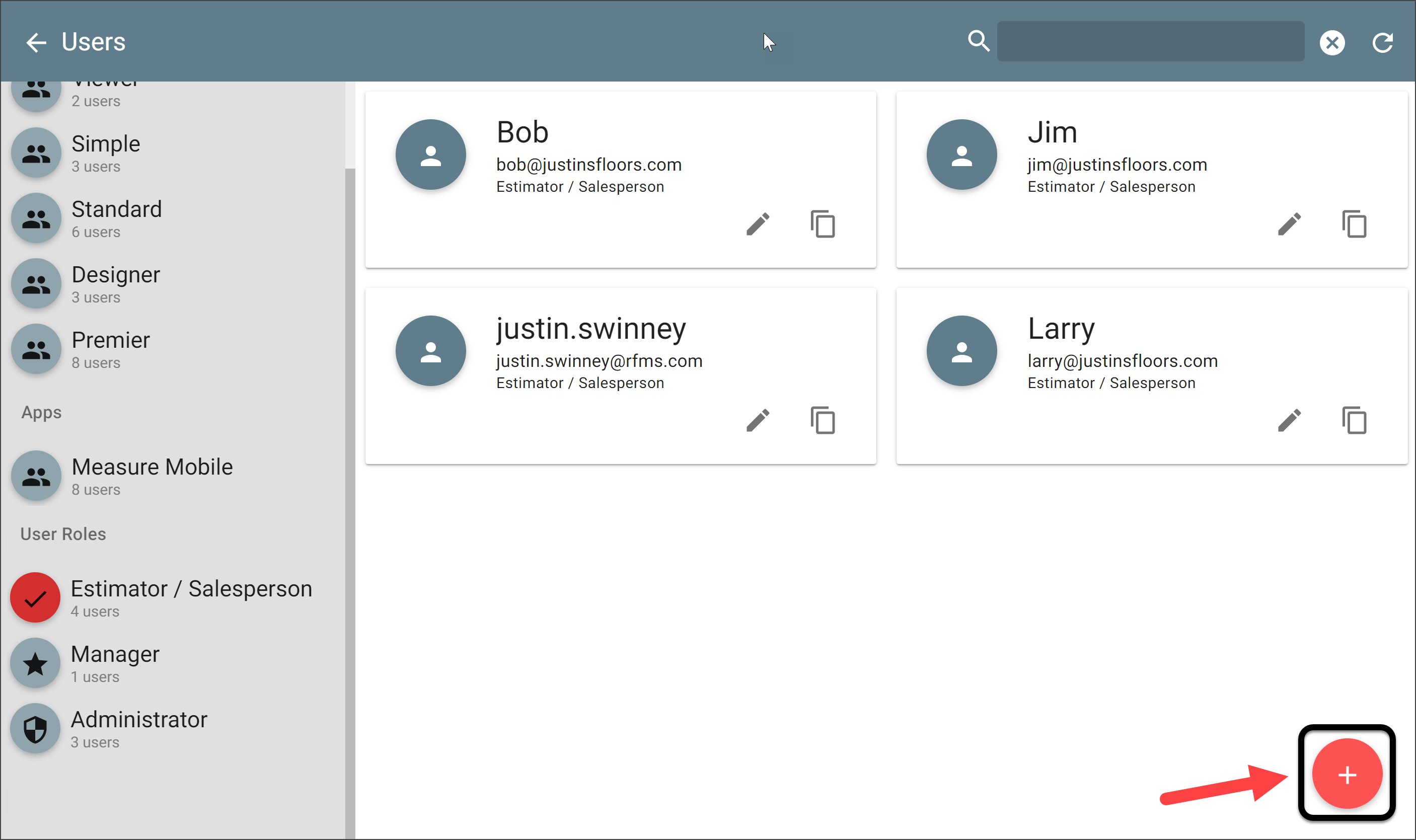
Task: Filter by the Premier group
Action: [36, 349]
